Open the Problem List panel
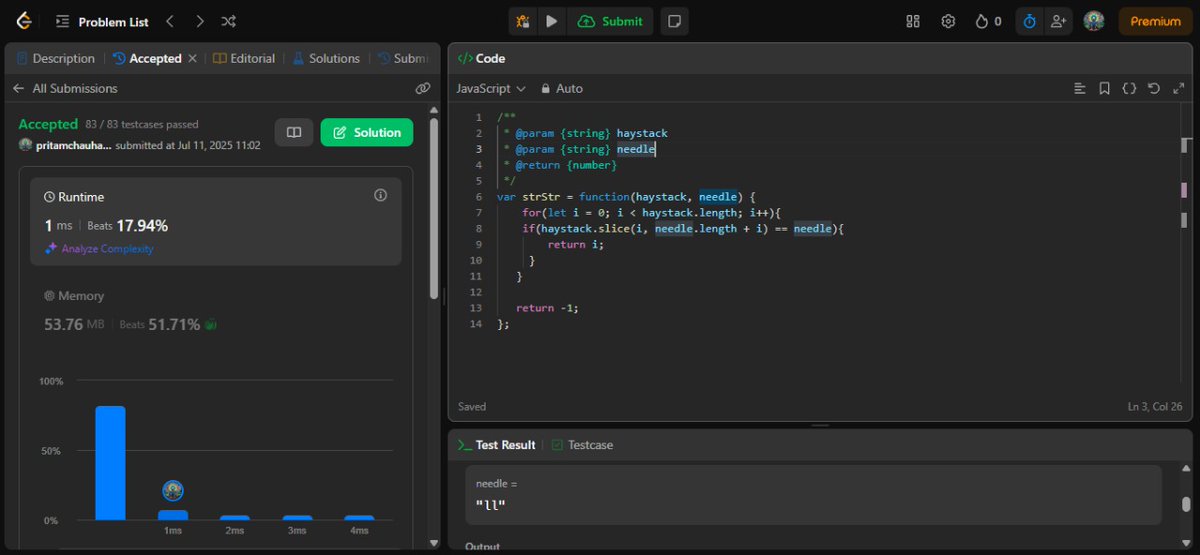Viewport: 1200px width, 555px height. coord(103,21)
